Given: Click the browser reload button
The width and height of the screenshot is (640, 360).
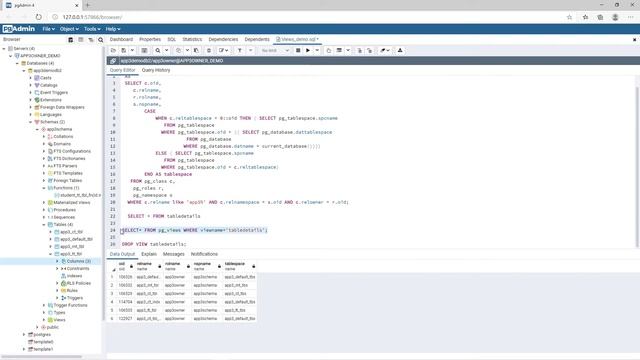Looking at the screenshot, I should coord(38,17).
